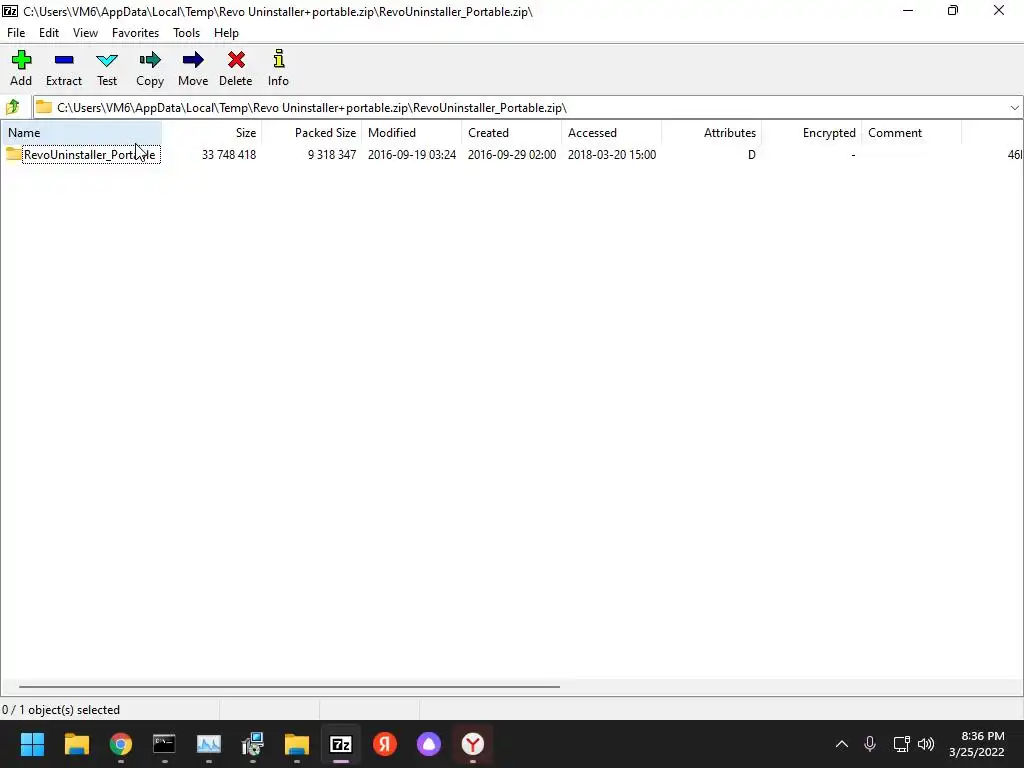Screen dimensions: 1024x768
Task: Click the green Add toolbar icon
Action: (21, 60)
